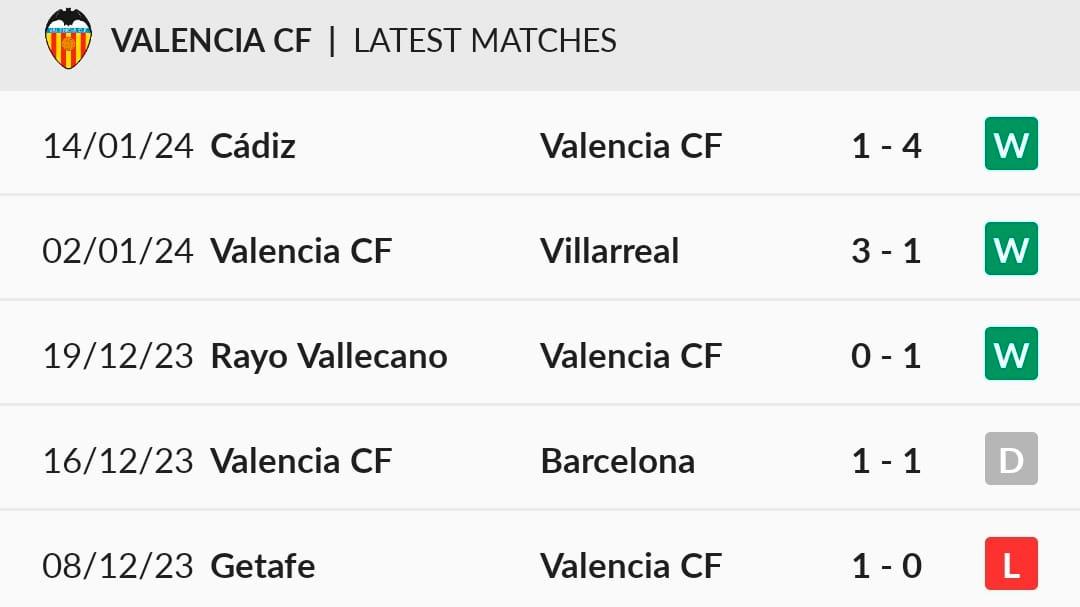
Task: Select the 16/12/23 match date
Action: (x=118, y=461)
